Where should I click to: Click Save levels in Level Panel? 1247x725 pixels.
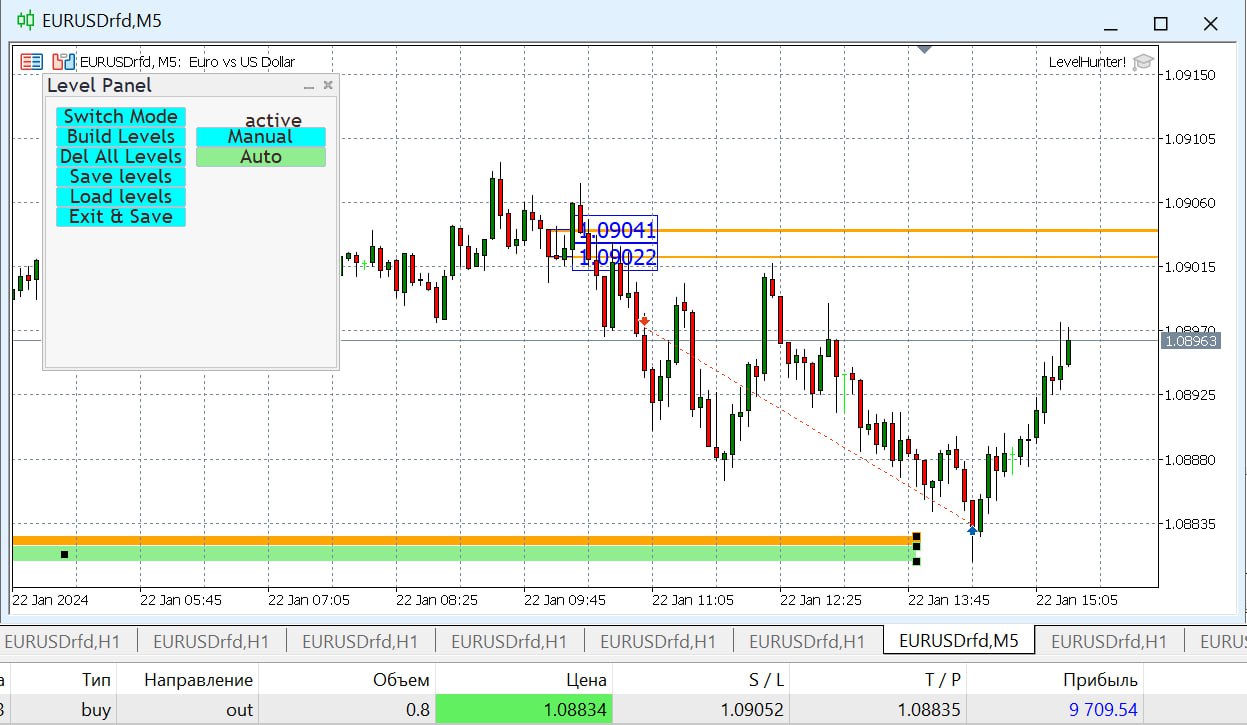[x=120, y=177]
